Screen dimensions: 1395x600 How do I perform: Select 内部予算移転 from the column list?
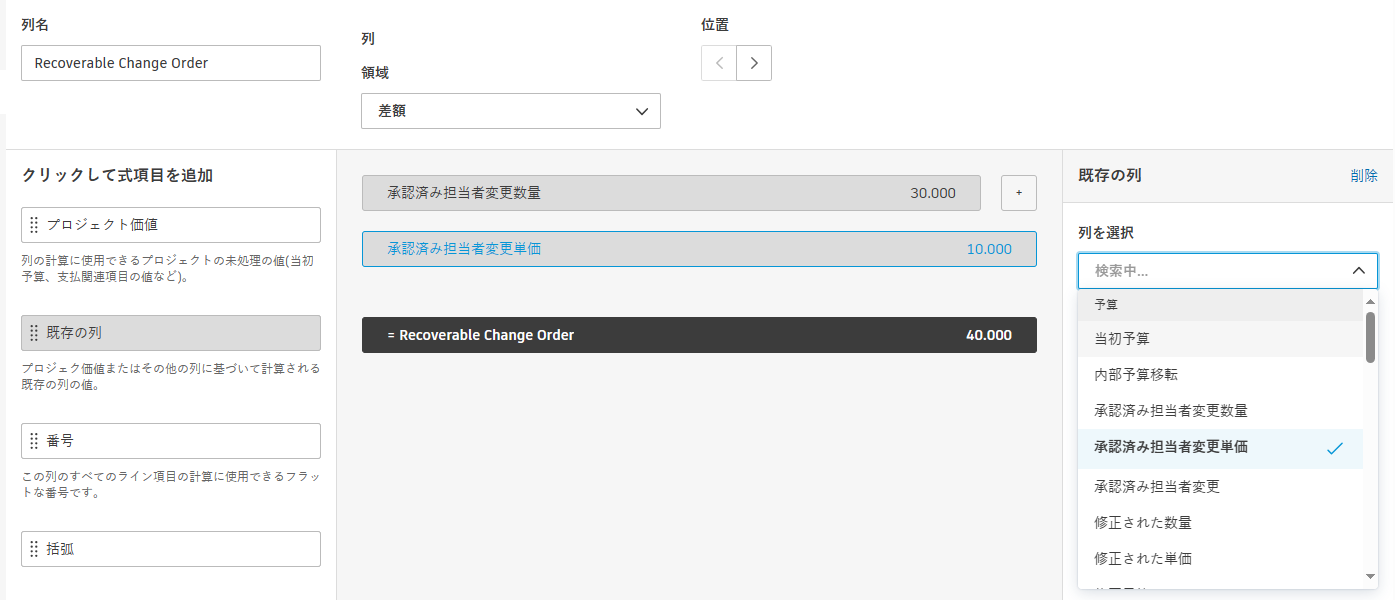coord(1220,375)
